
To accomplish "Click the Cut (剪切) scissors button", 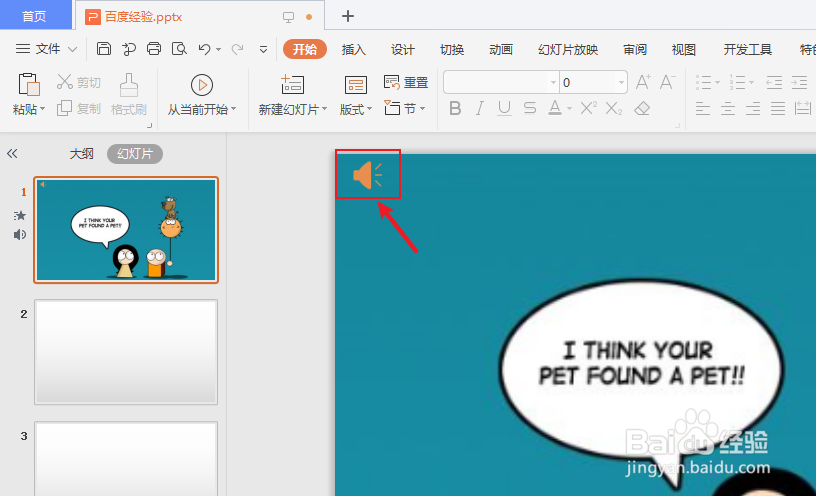I will click(x=79, y=82).
